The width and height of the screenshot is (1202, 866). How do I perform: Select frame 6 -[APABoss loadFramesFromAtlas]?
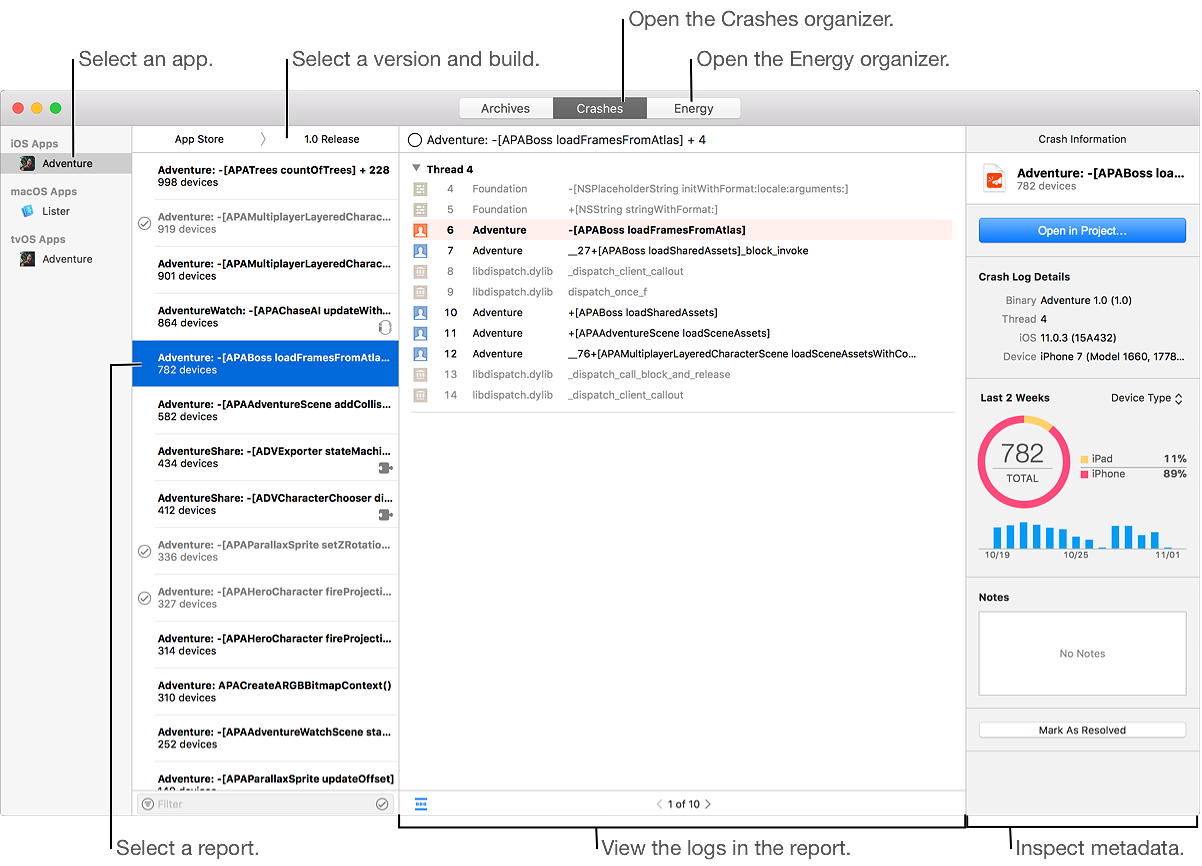[682, 230]
